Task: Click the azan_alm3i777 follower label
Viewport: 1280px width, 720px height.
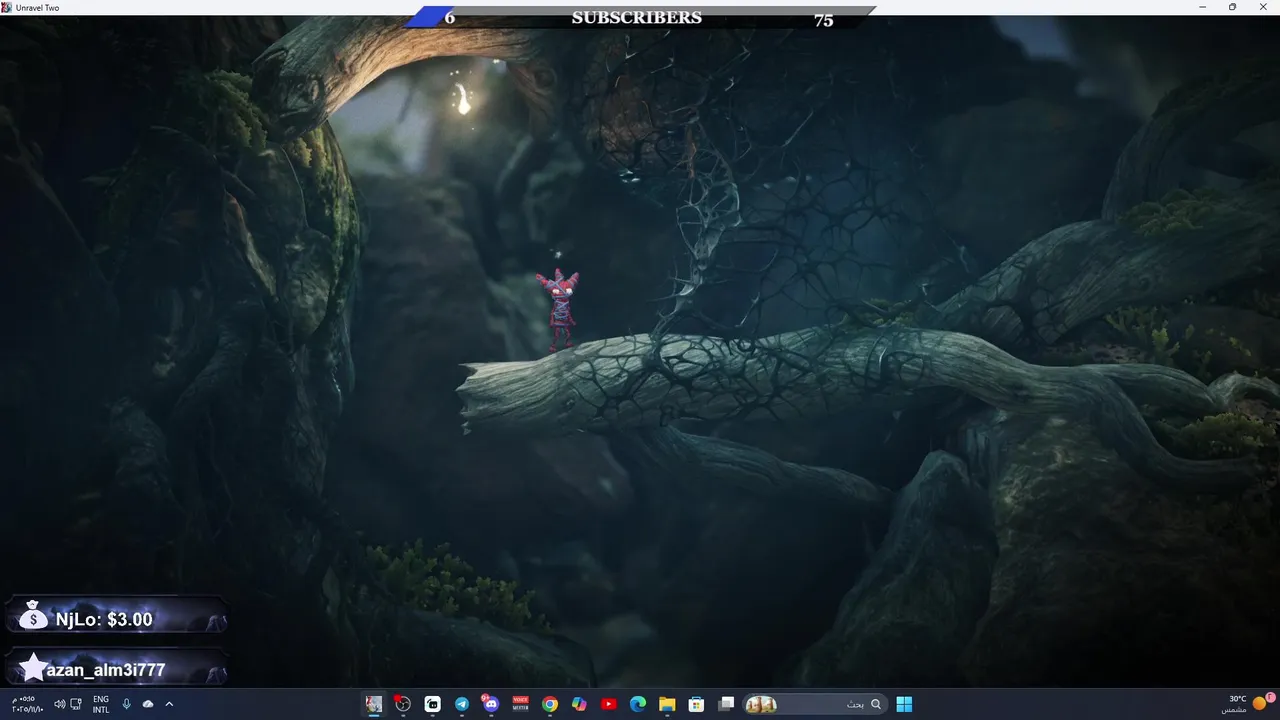Action: click(x=106, y=670)
